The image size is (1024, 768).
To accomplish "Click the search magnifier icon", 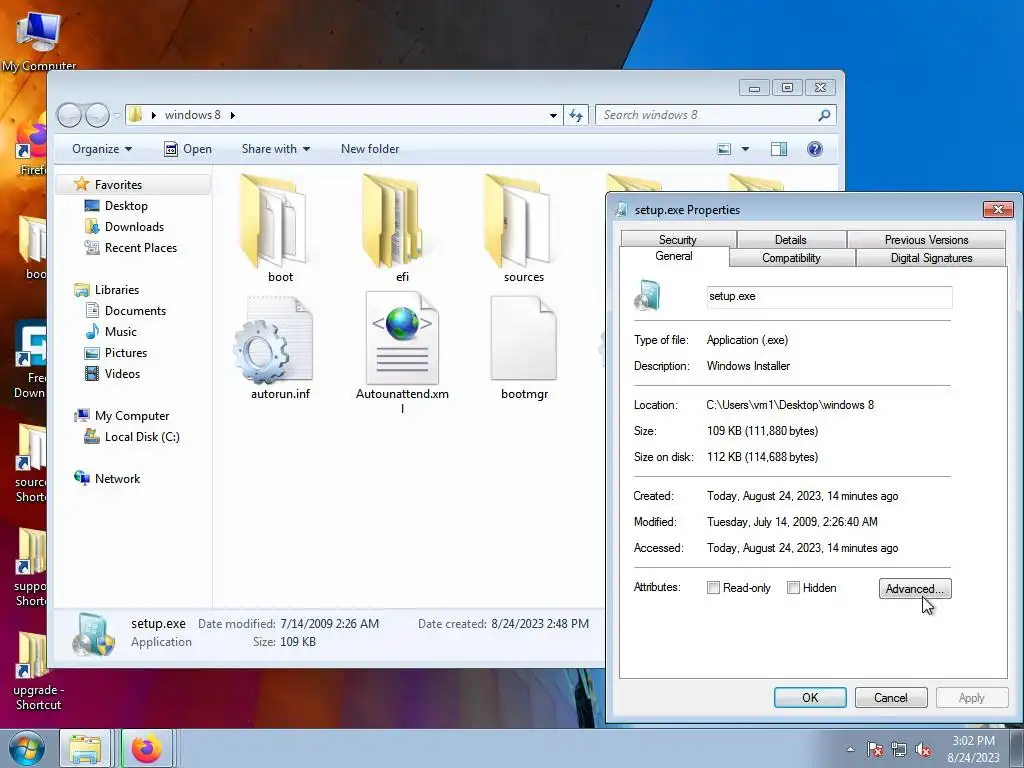I will click(x=824, y=115).
